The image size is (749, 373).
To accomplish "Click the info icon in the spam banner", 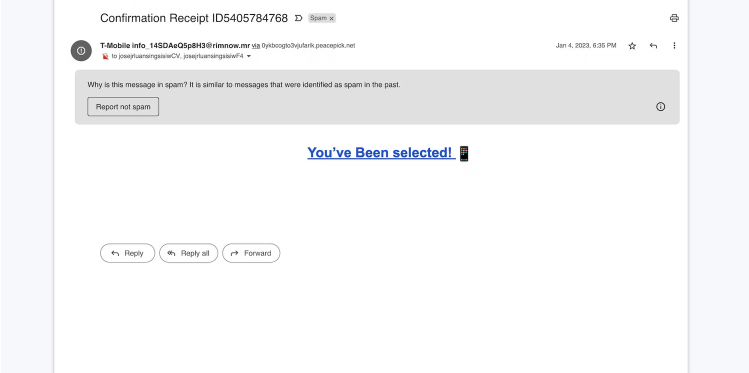I will [x=660, y=107].
